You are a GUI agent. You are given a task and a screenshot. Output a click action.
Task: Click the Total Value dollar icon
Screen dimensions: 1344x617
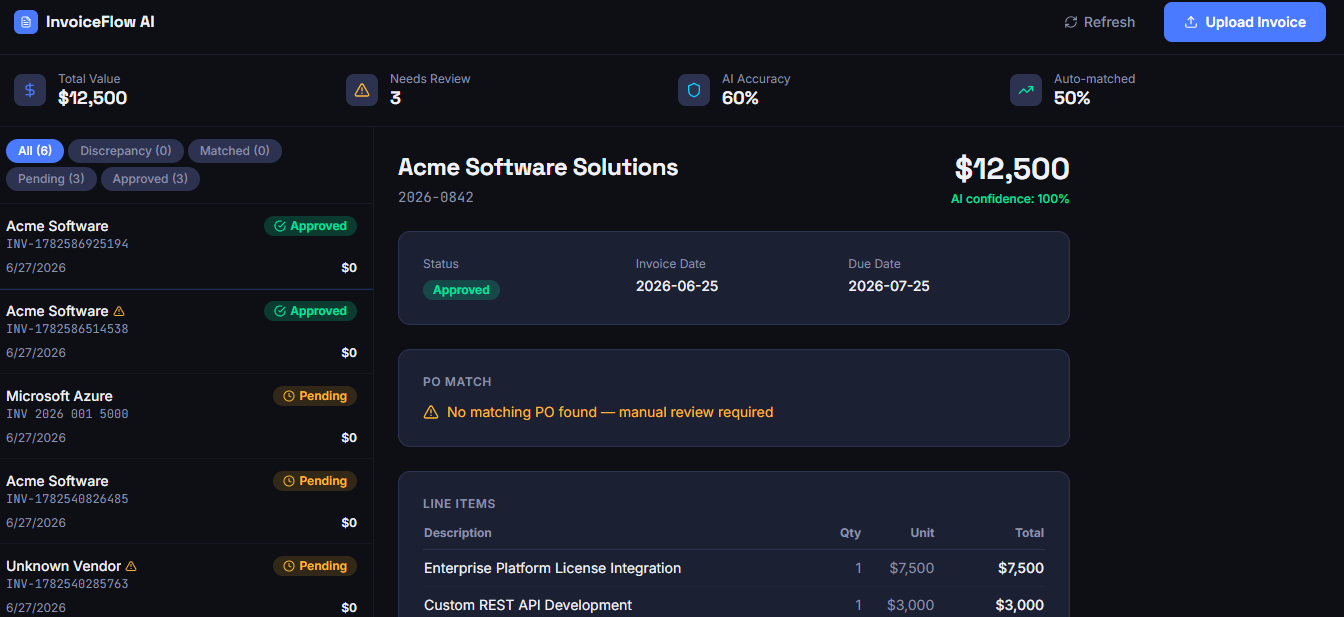pos(30,89)
